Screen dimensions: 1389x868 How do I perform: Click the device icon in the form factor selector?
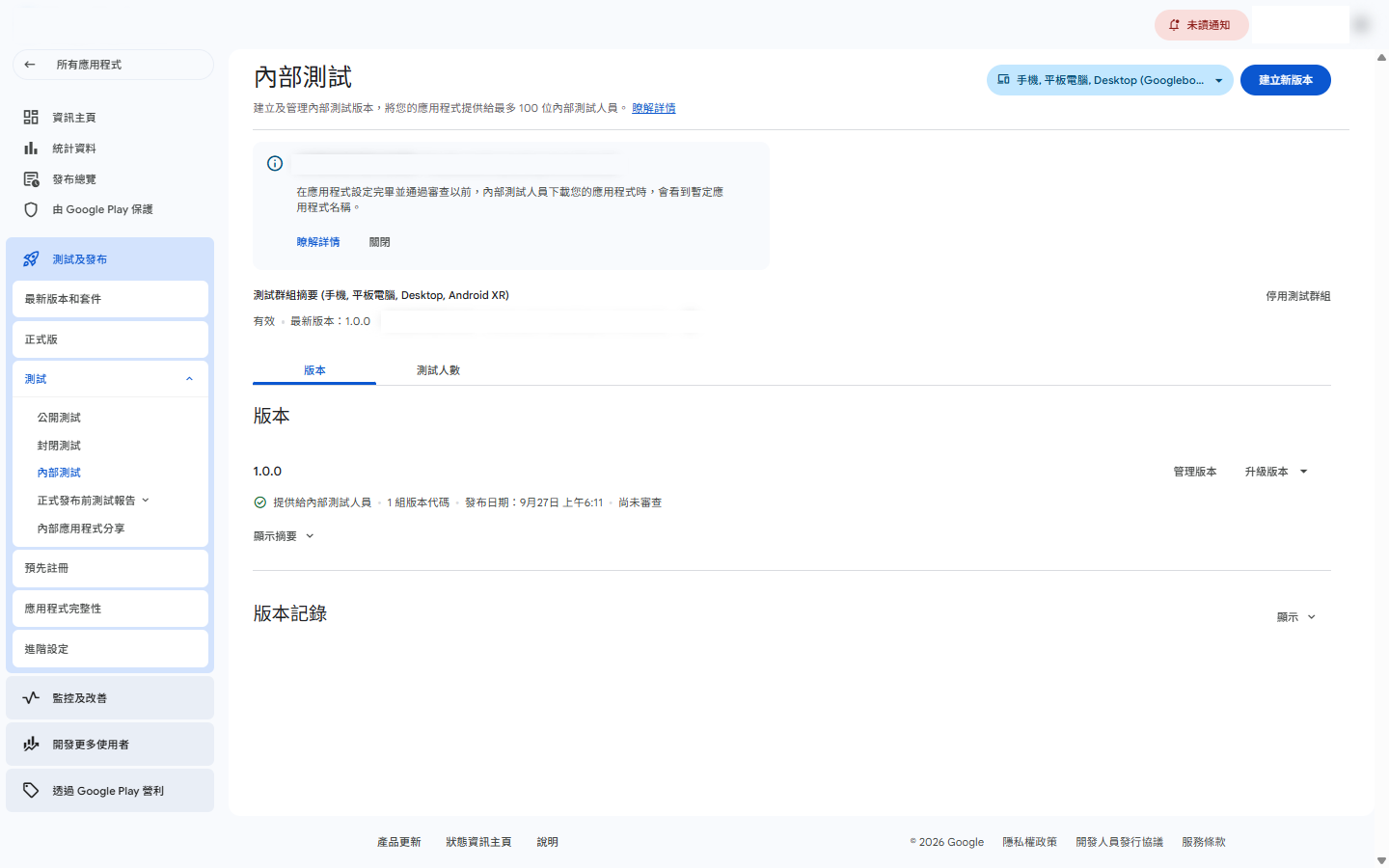pyautogui.click(x=1003, y=80)
